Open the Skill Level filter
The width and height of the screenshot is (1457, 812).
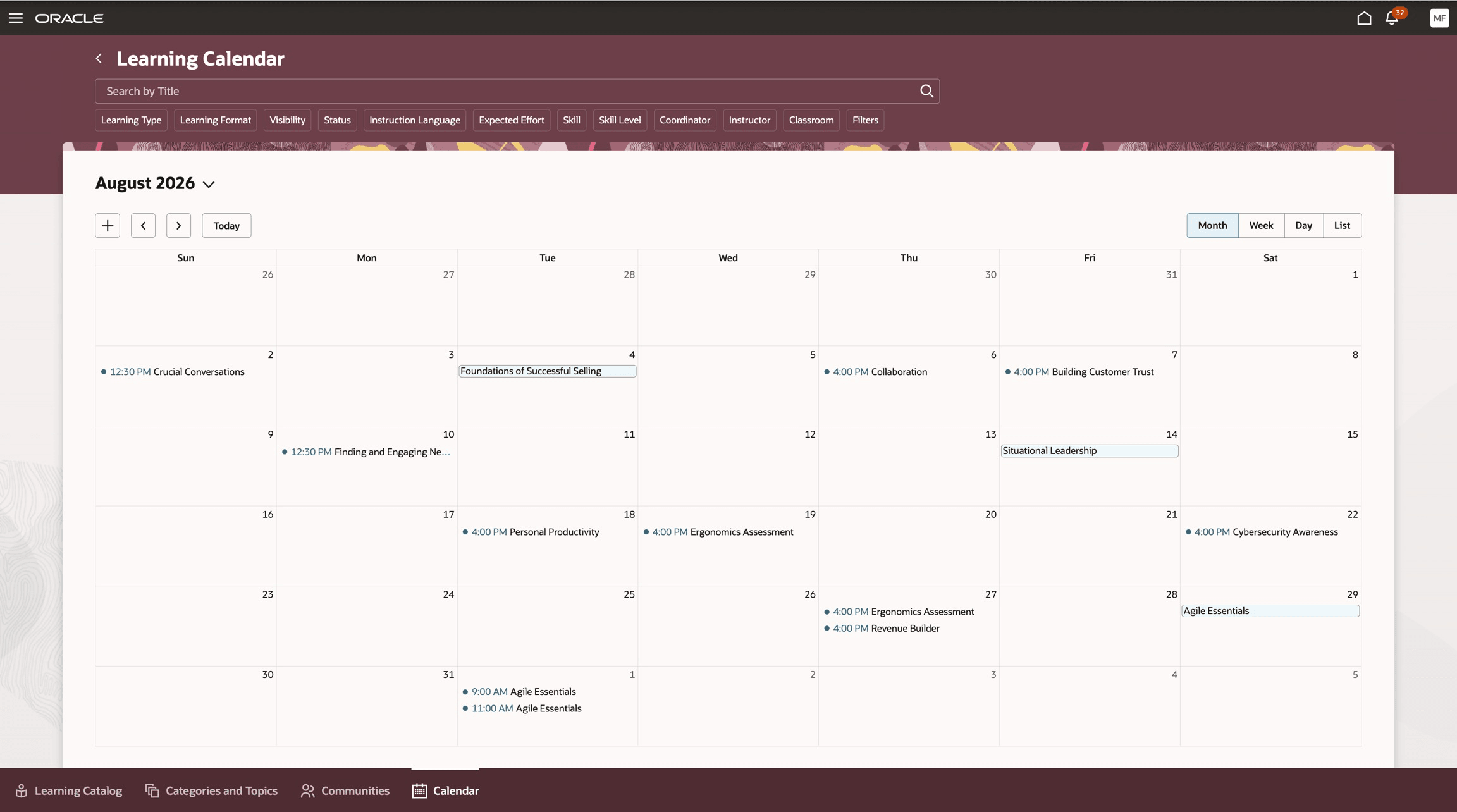tap(620, 120)
